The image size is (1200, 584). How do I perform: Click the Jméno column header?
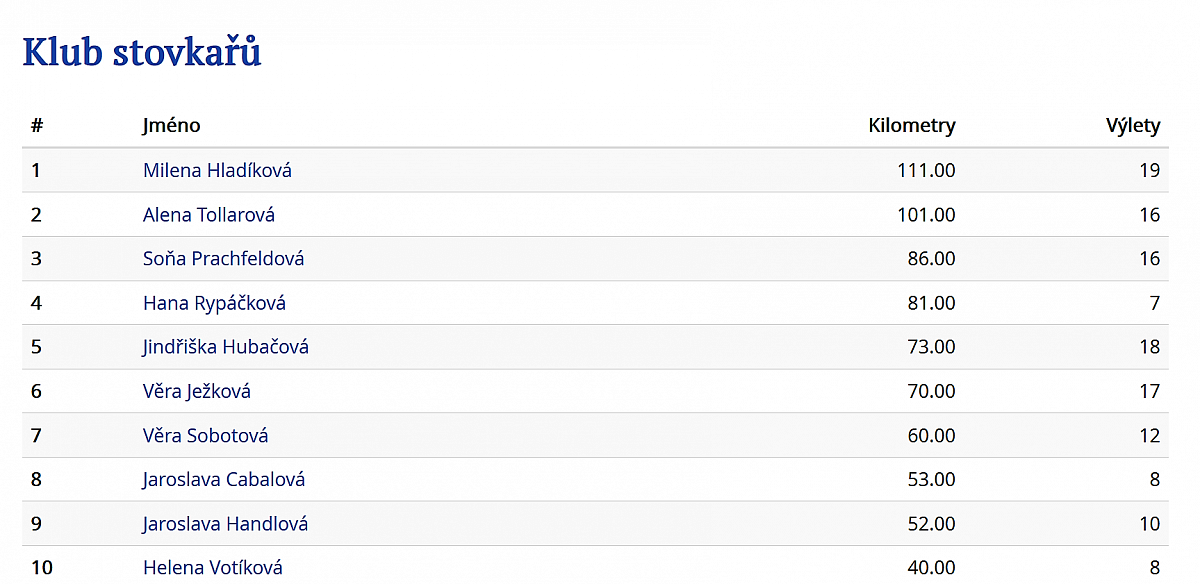pyautogui.click(x=171, y=126)
